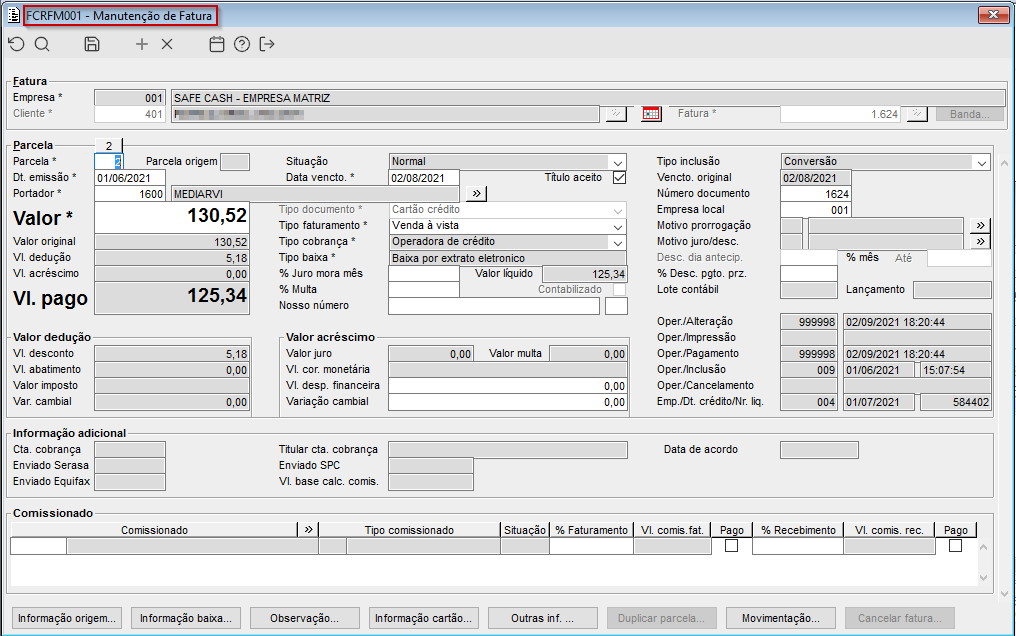Click the refresh/undo toolbar icon
This screenshot has width=1016, height=636.
(16, 44)
